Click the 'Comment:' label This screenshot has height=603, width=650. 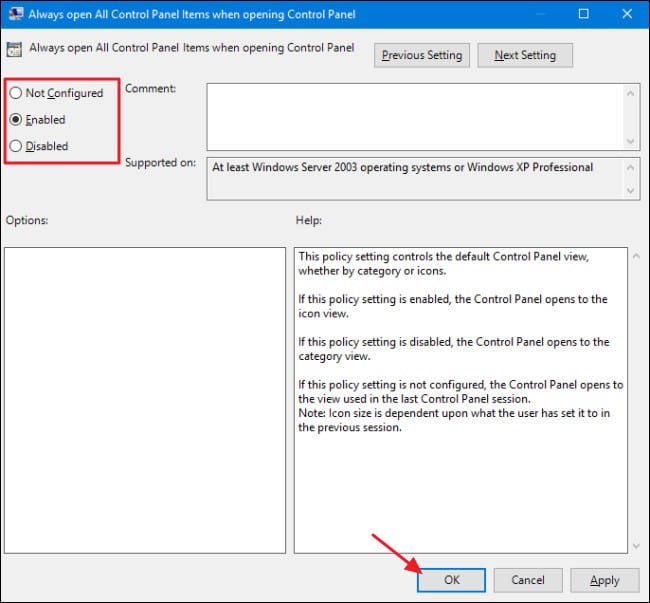pos(150,89)
